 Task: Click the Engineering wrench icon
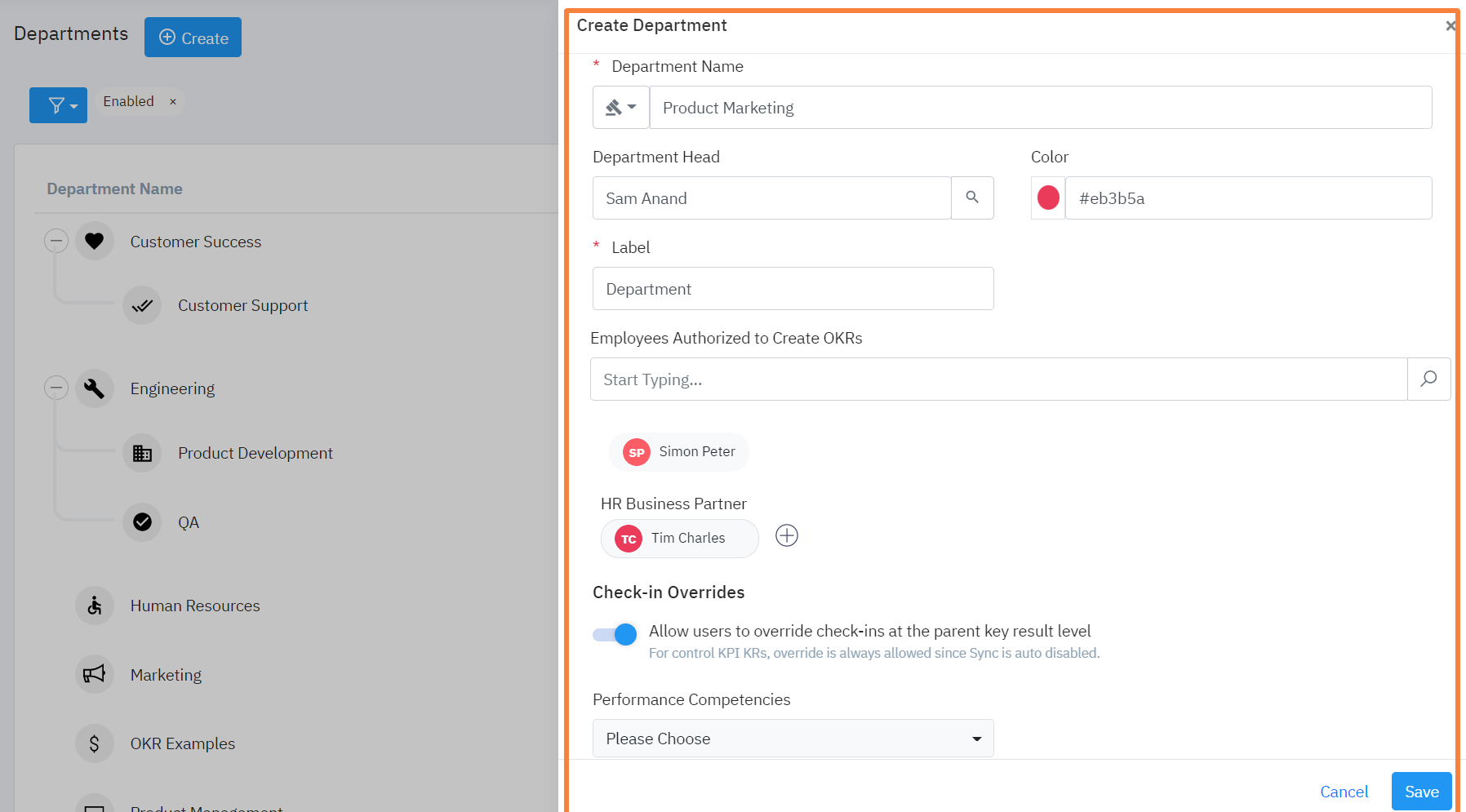point(95,388)
